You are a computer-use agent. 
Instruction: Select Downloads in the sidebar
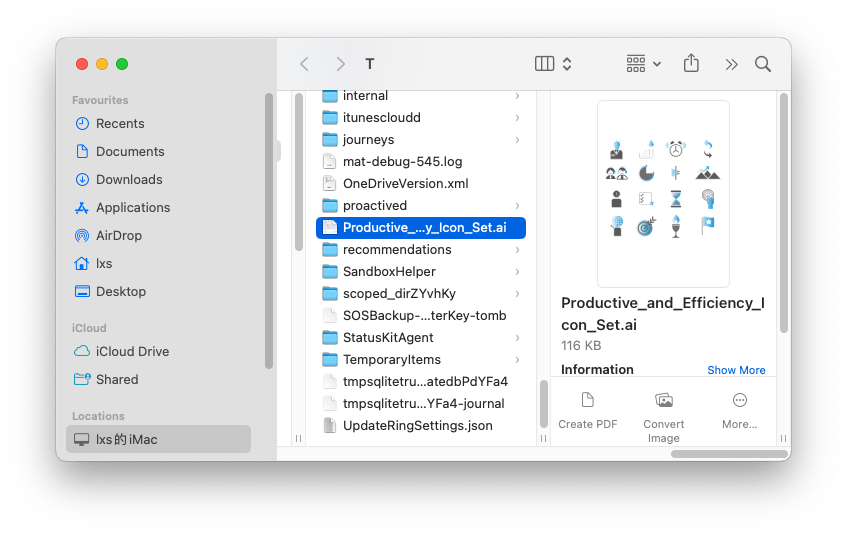[129, 180]
